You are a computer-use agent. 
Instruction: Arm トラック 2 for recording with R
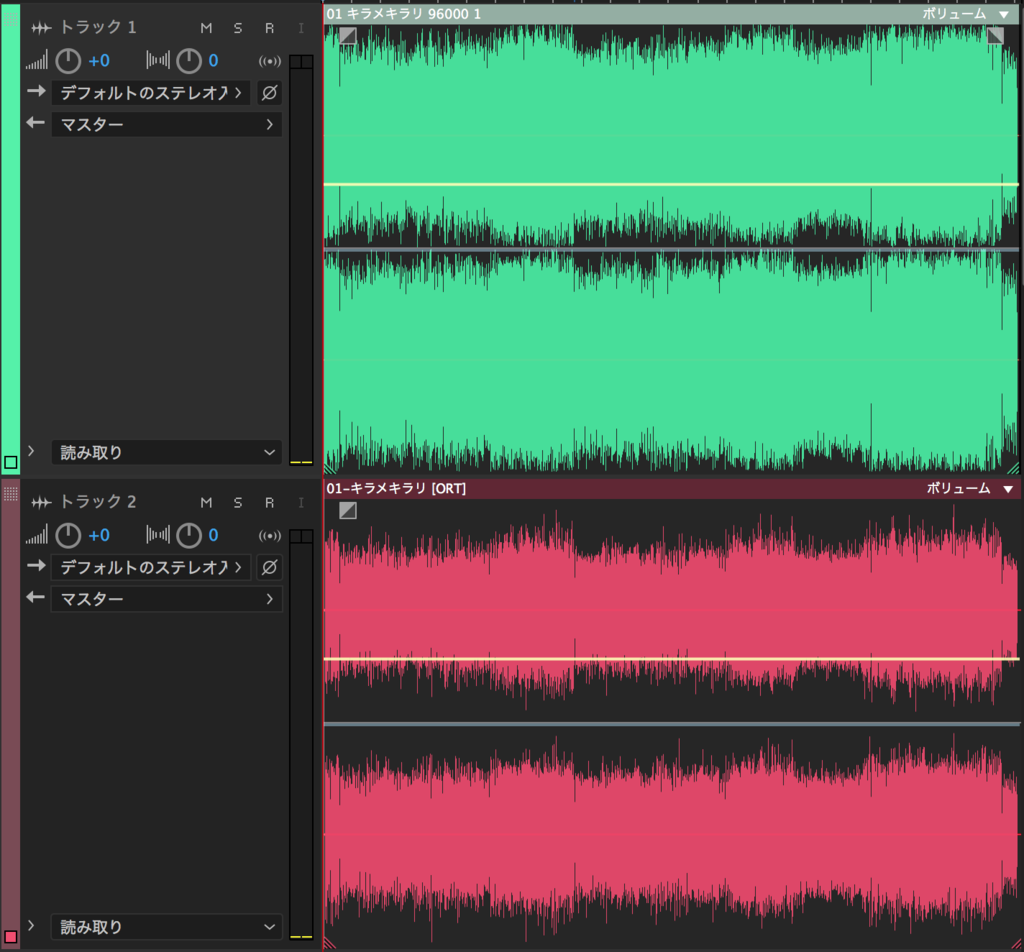269,503
